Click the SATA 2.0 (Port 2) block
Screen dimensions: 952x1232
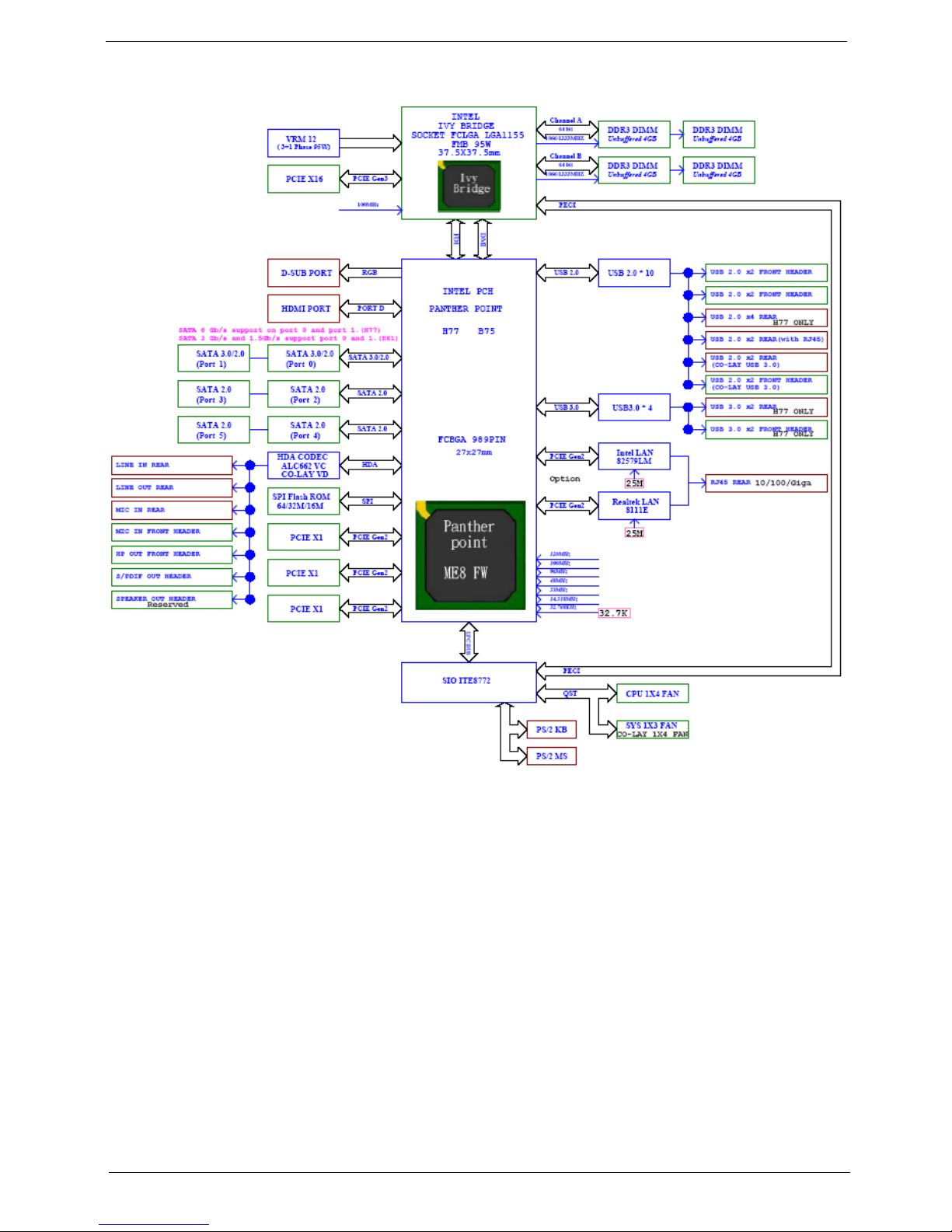303,394
